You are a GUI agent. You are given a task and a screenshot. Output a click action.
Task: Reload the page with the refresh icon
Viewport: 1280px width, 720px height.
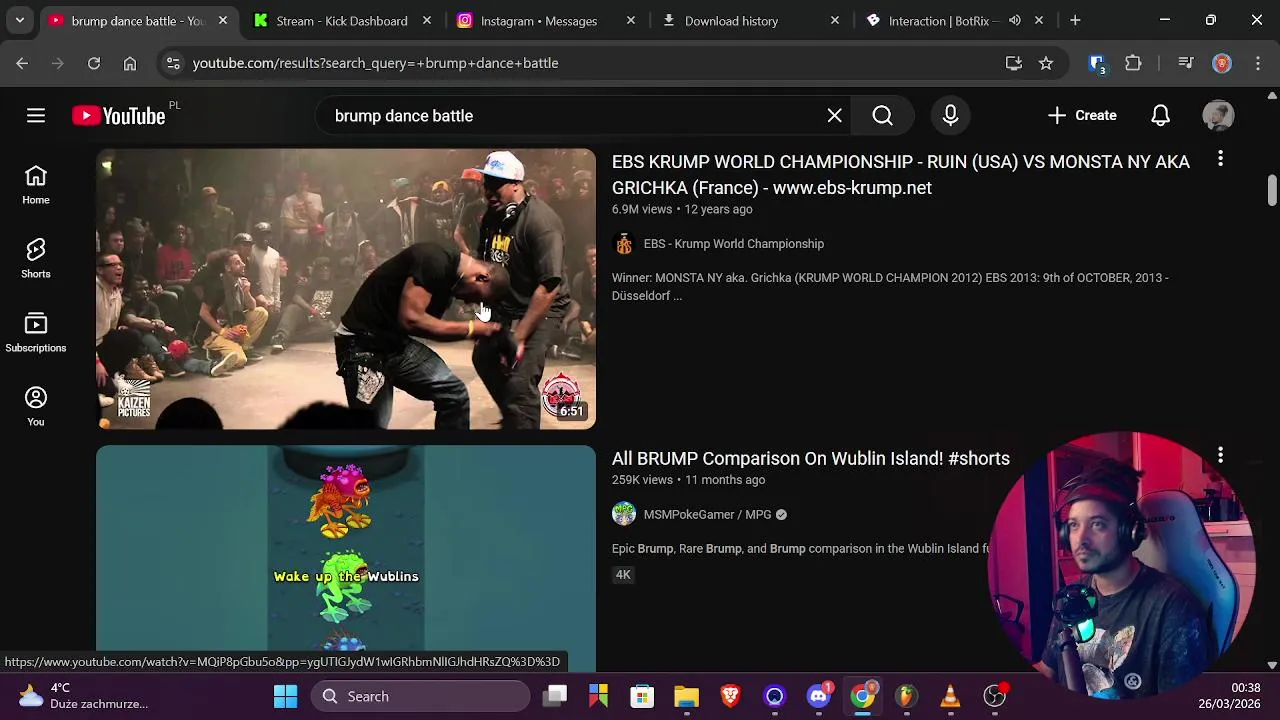(x=94, y=63)
